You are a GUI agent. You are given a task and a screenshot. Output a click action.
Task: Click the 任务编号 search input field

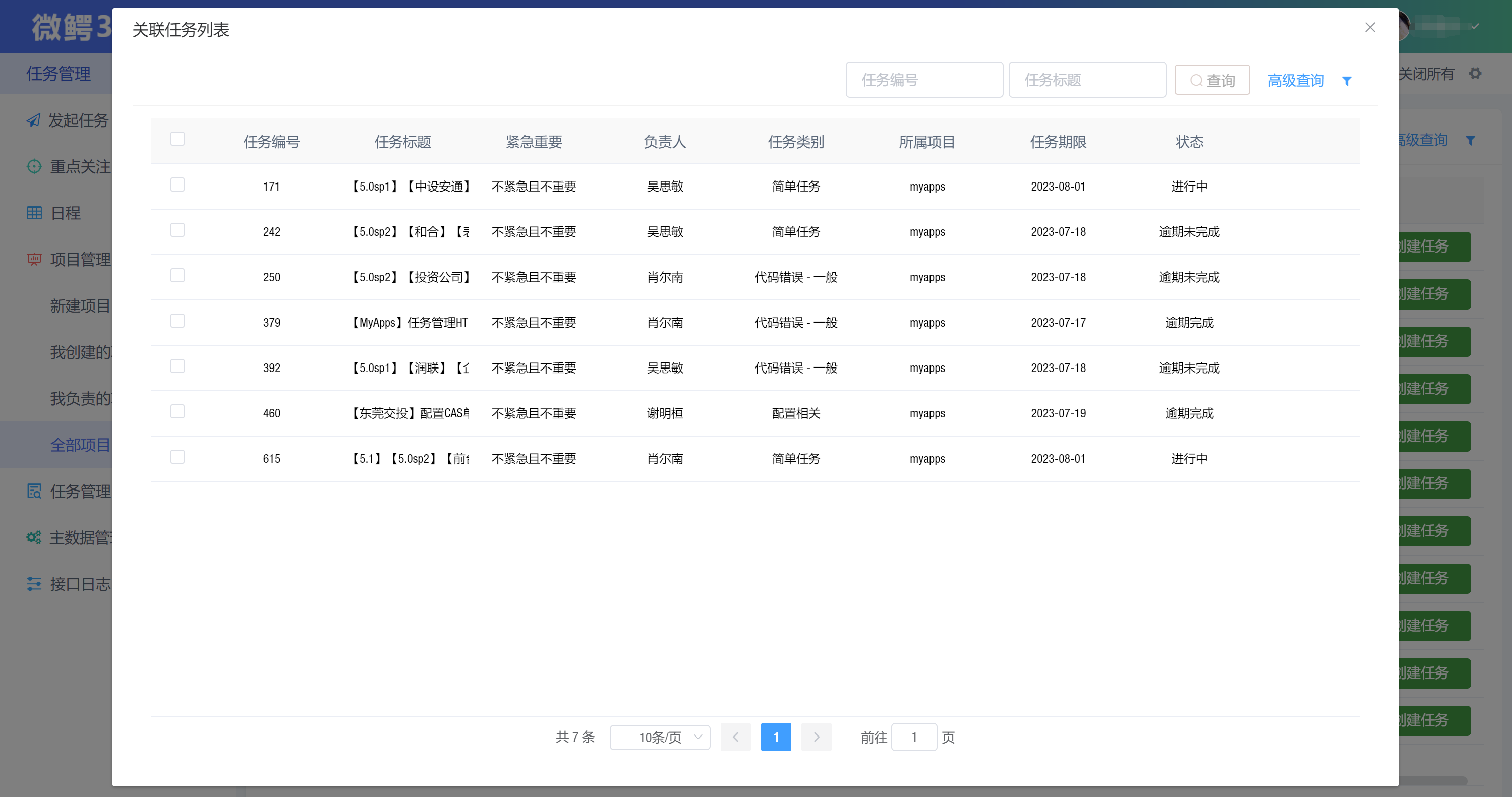click(x=924, y=80)
